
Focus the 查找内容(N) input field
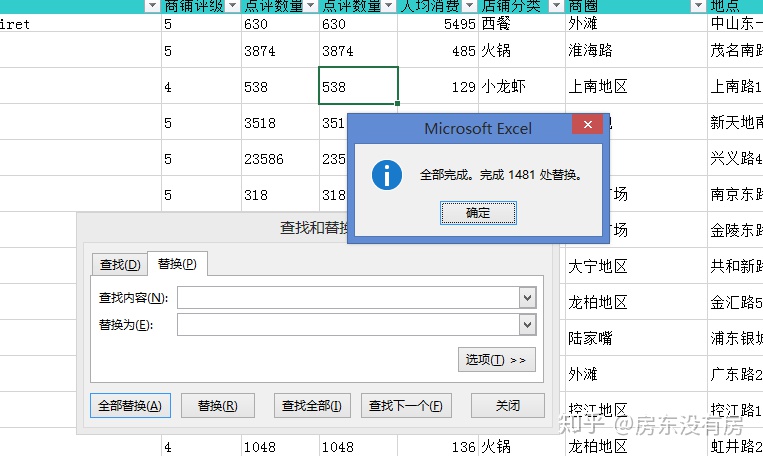coord(349,298)
